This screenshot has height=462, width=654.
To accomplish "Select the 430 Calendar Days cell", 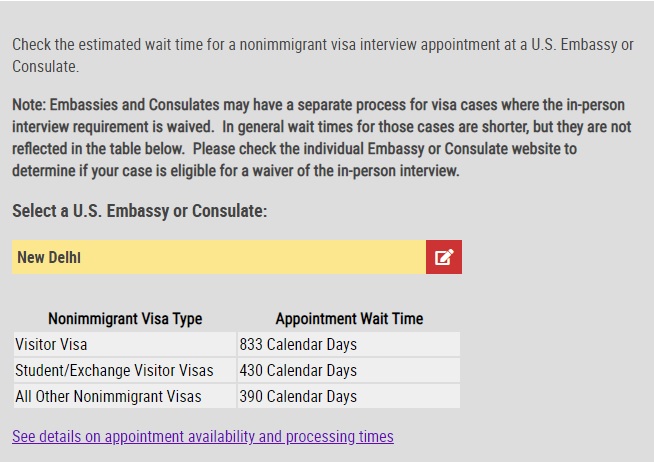I will [x=298, y=371].
